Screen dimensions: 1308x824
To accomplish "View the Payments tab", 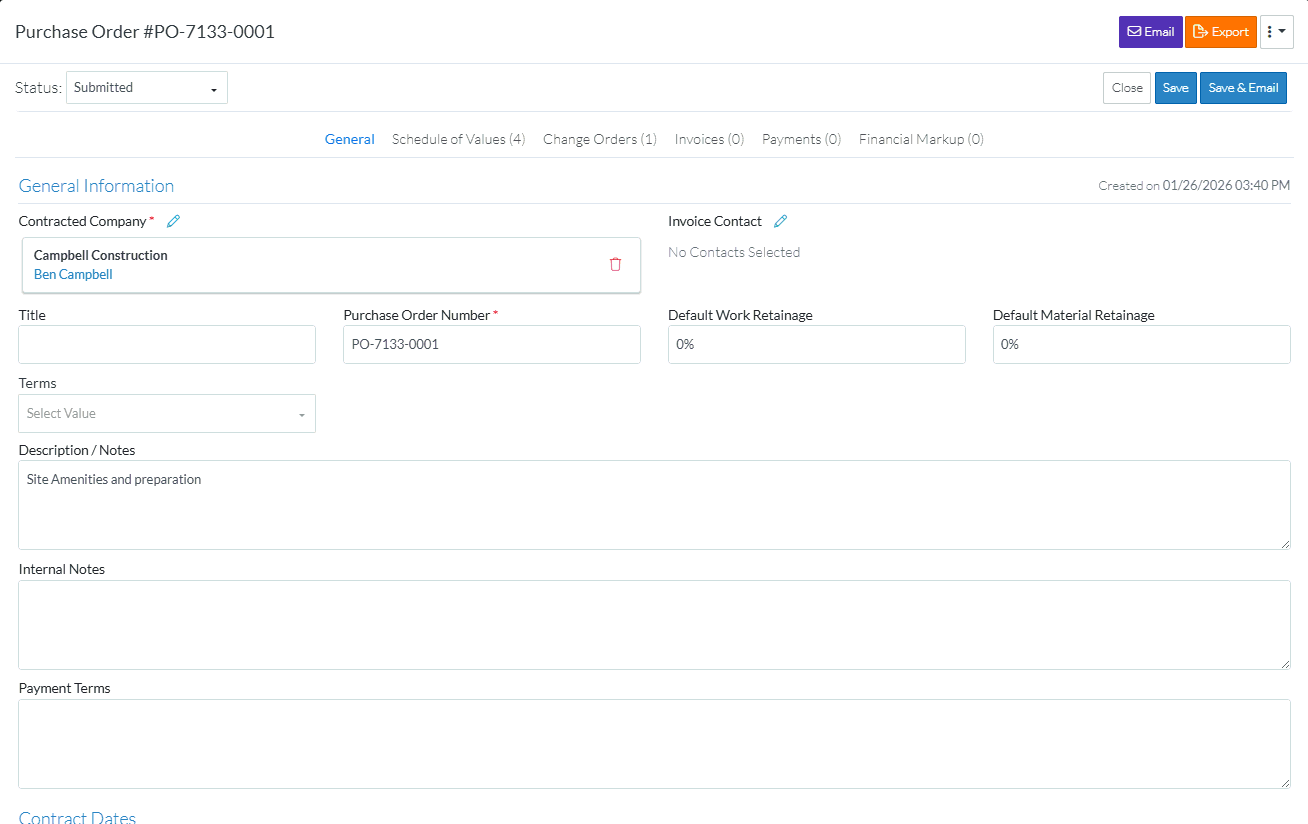I will [x=801, y=139].
